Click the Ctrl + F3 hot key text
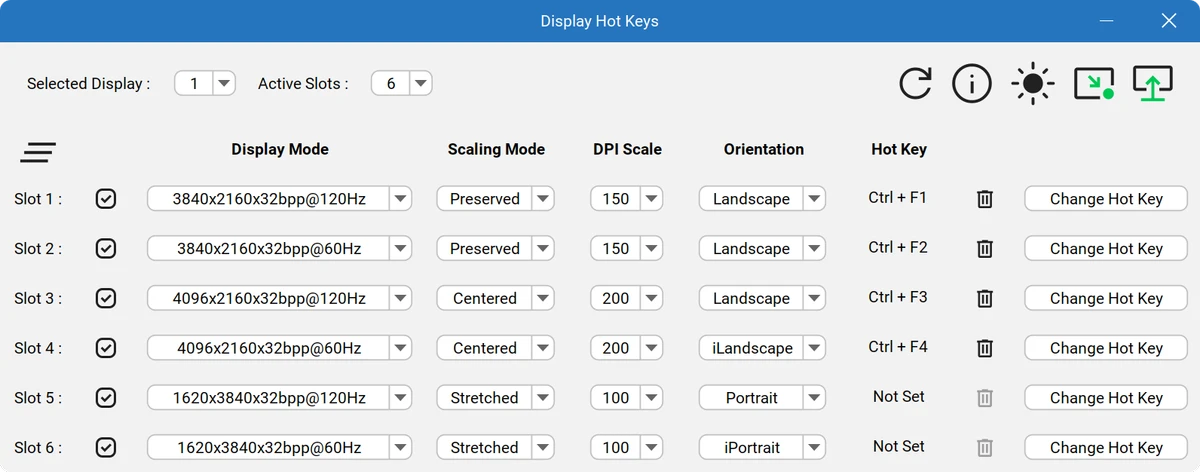This screenshot has height=472, width=1200. click(x=898, y=297)
